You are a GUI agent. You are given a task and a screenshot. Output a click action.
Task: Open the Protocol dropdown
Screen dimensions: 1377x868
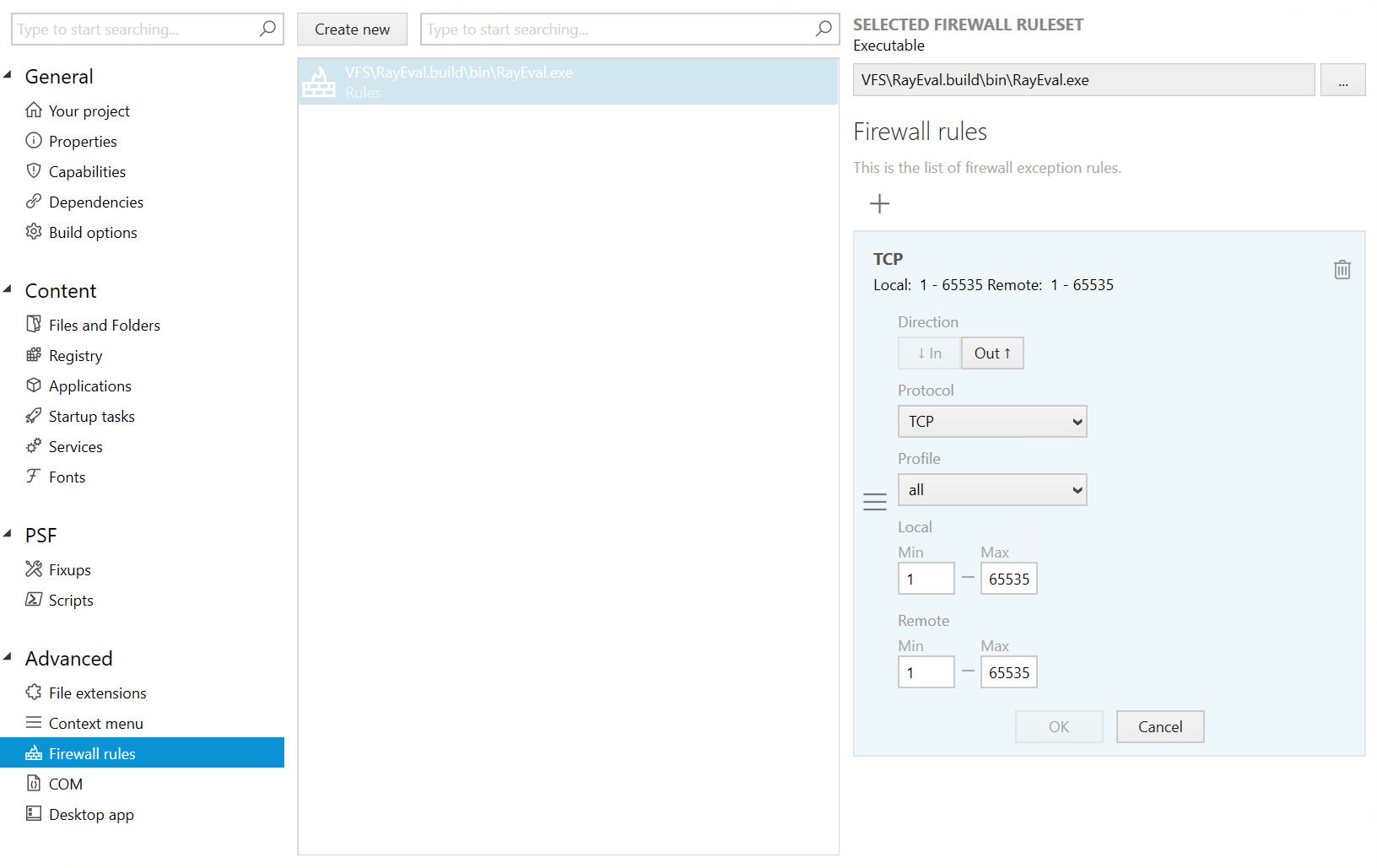point(991,421)
